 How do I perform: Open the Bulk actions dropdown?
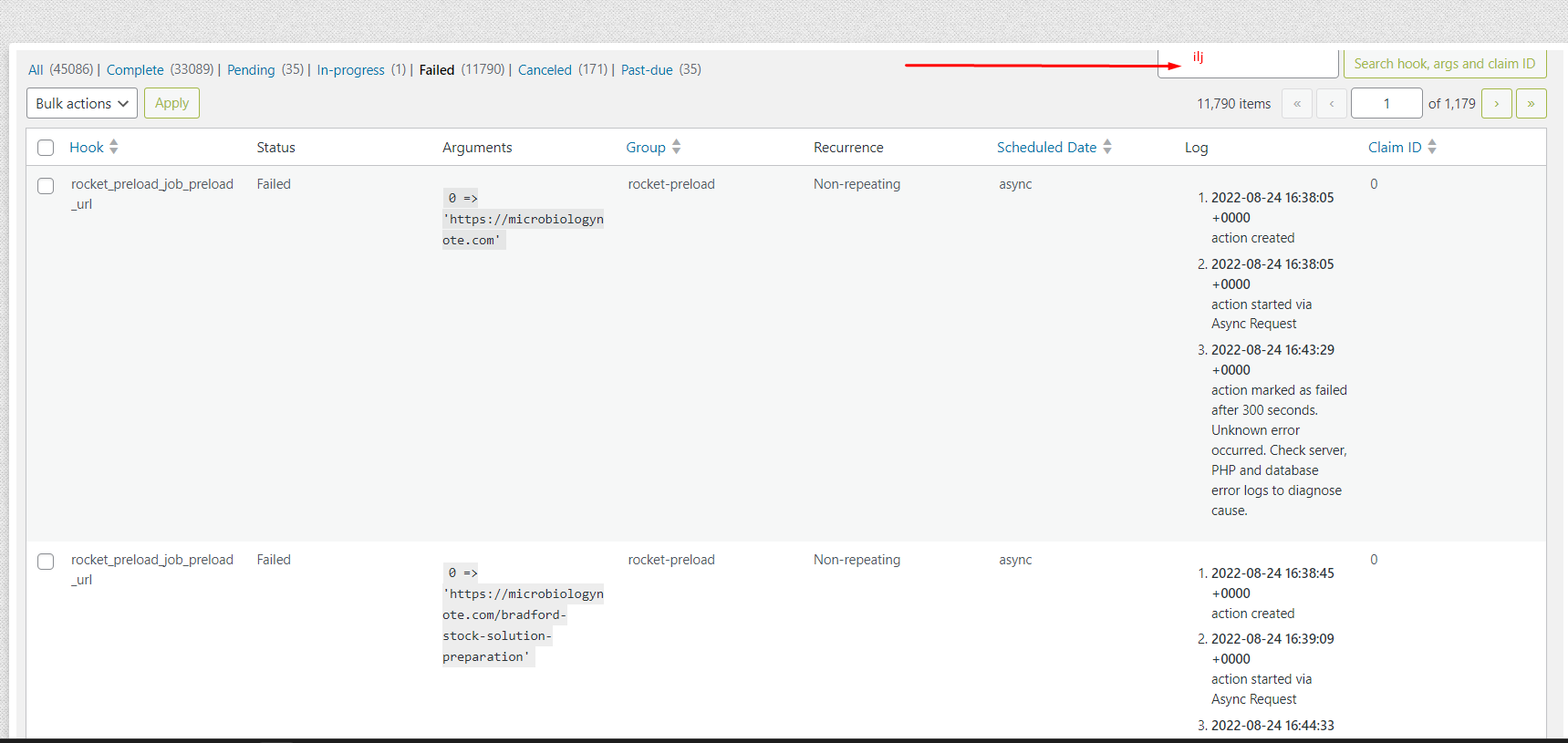(82, 103)
